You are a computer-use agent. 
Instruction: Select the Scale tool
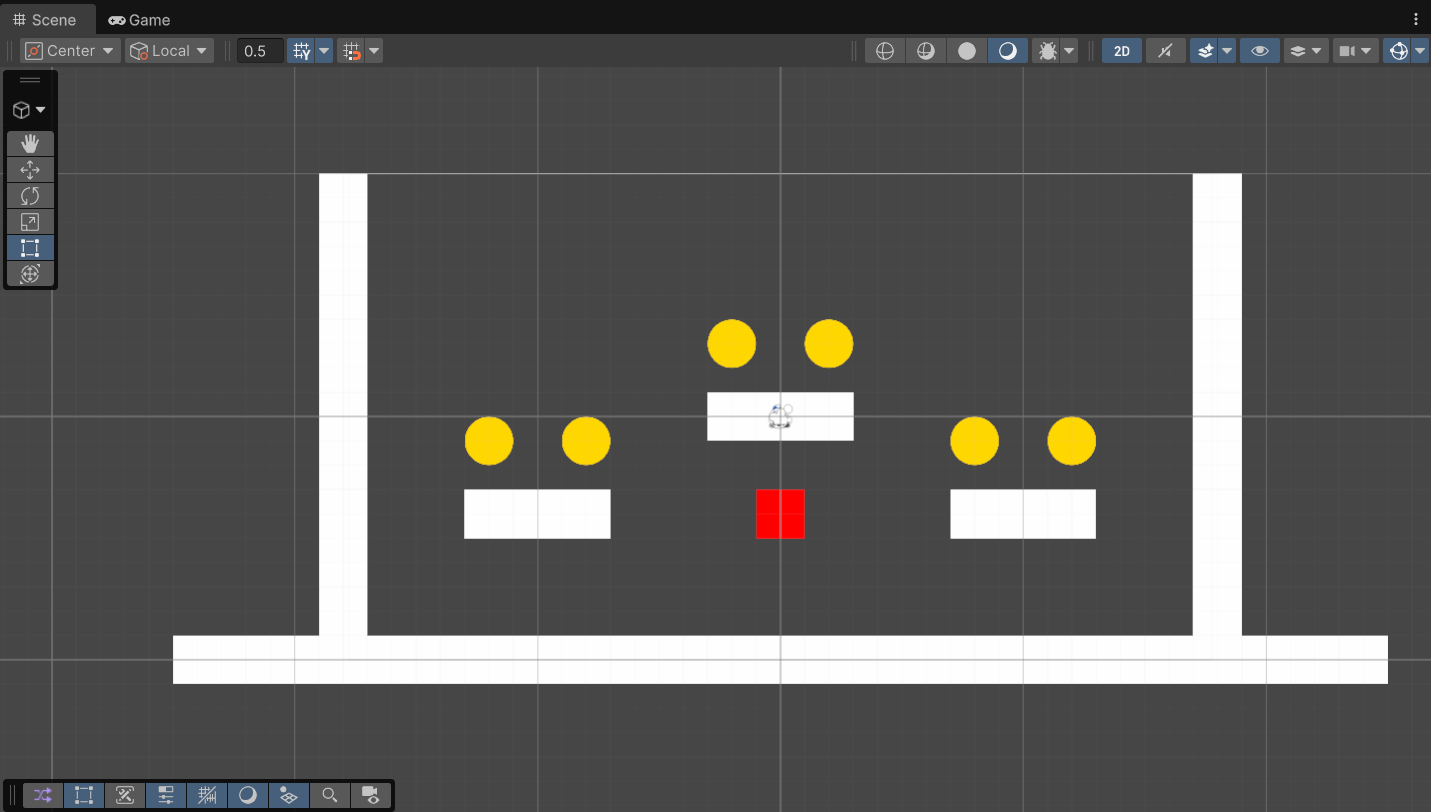(30, 222)
